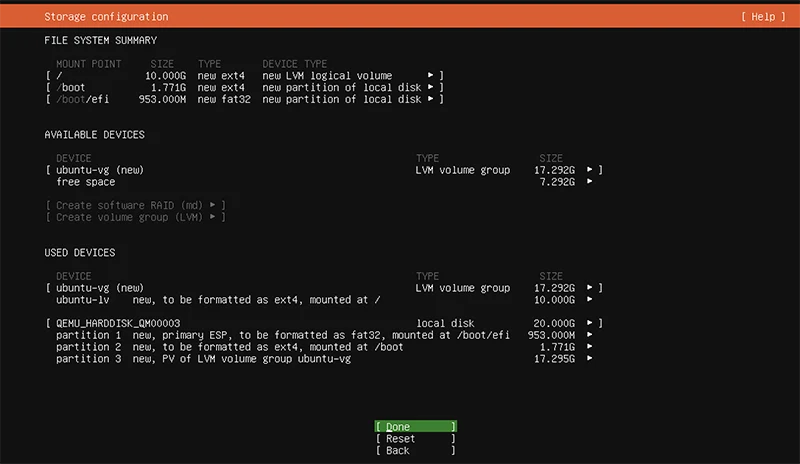Open the Help menu

[763, 17]
